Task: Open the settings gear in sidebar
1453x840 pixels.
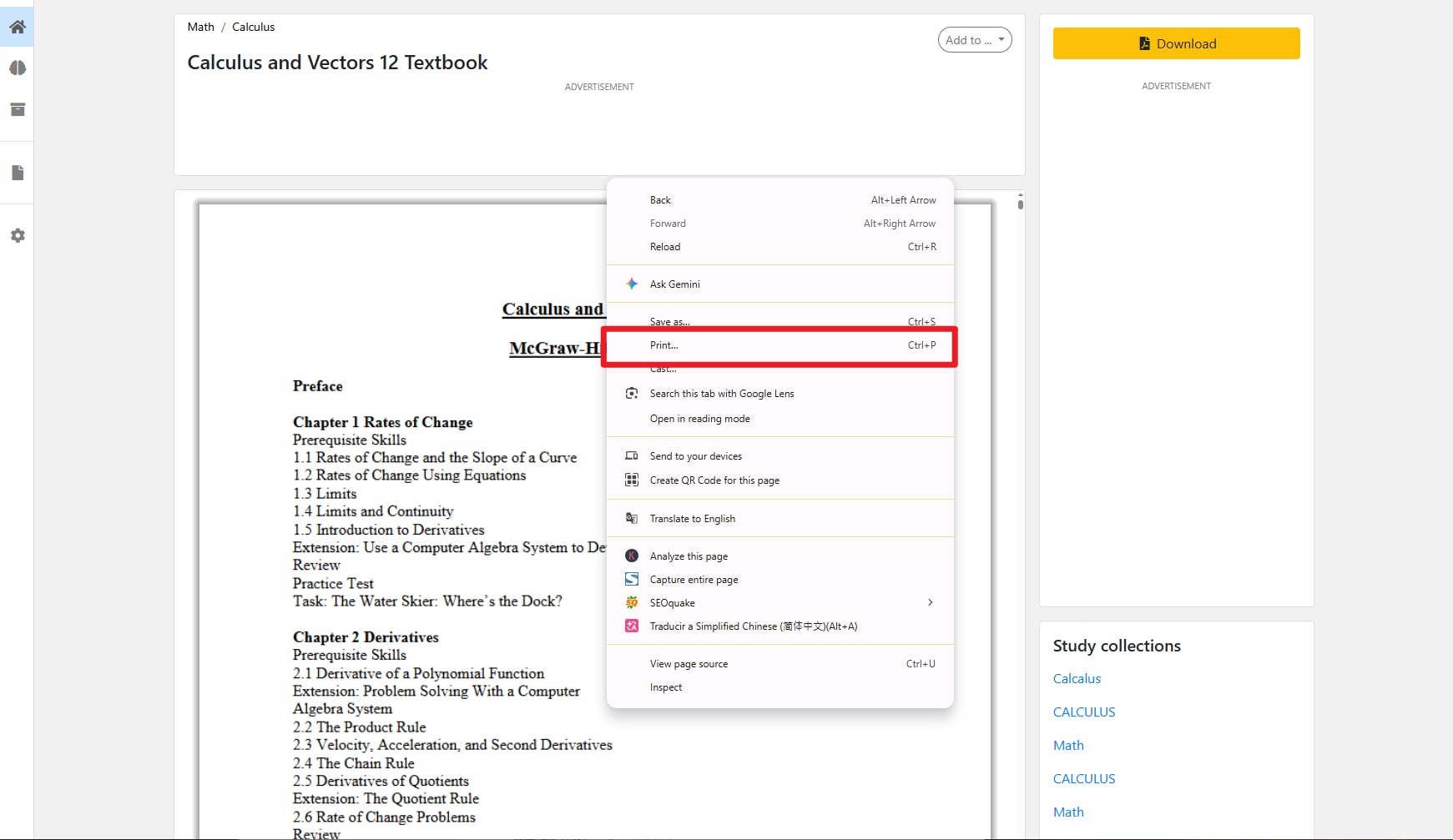Action: click(17, 235)
